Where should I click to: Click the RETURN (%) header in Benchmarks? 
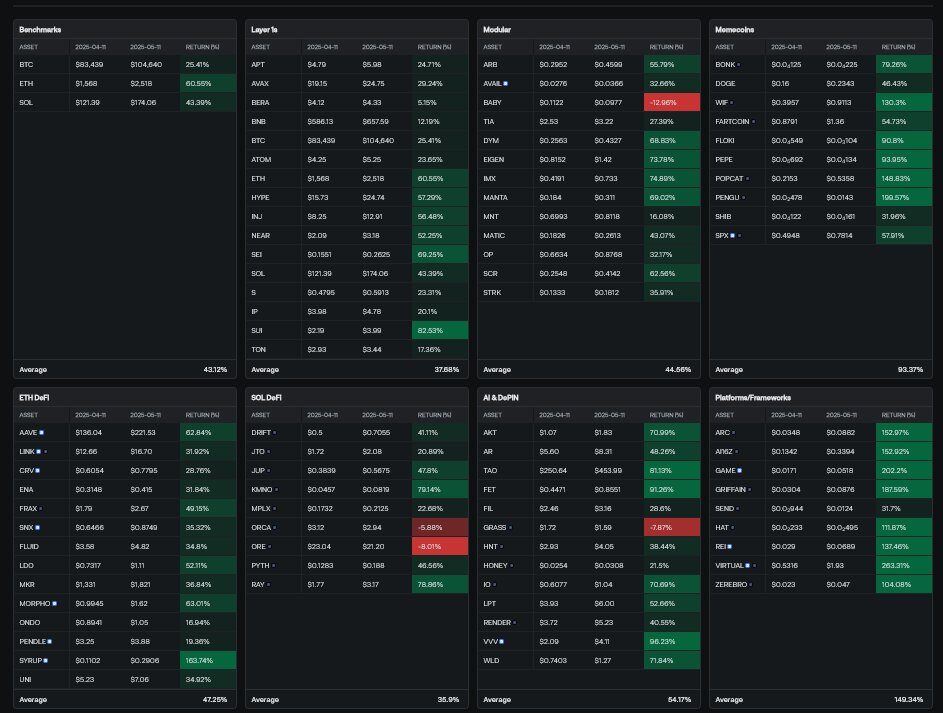pyautogui.click(x=202, y=47)
